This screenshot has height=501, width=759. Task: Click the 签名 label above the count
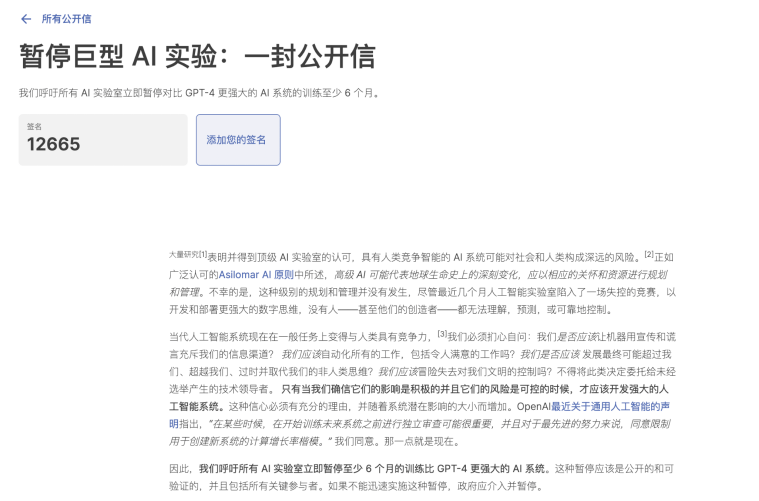coord(34,127)
